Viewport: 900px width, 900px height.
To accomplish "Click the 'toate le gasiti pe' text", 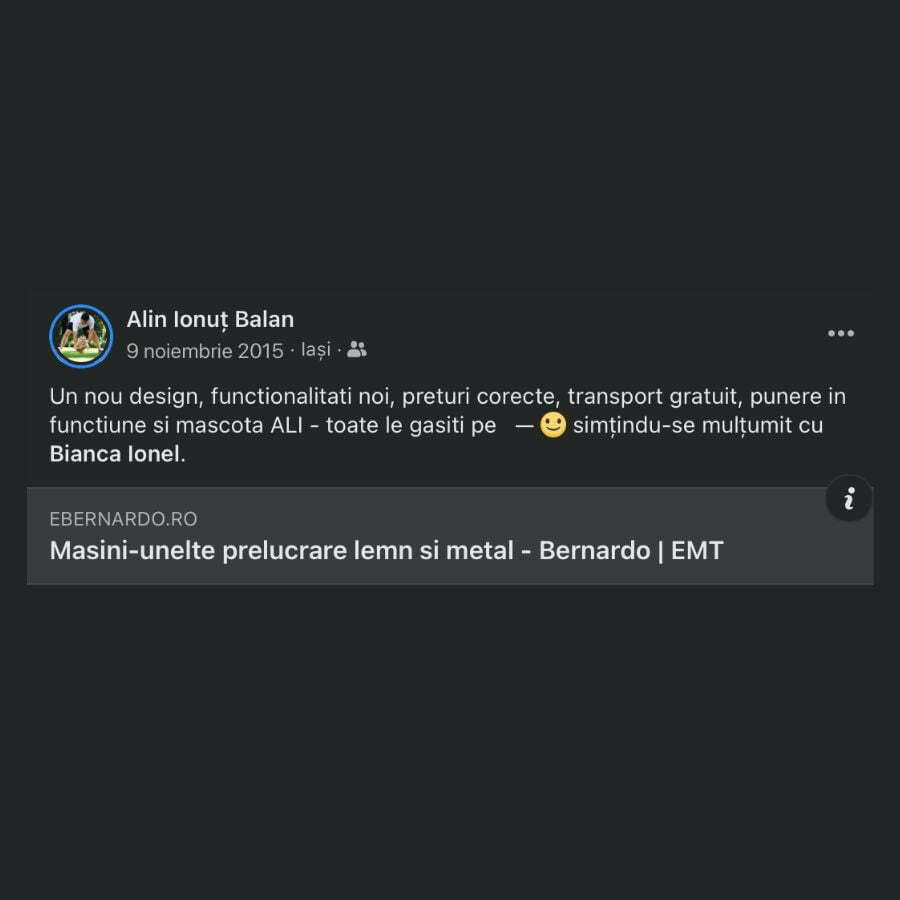I will pos(411,425).
